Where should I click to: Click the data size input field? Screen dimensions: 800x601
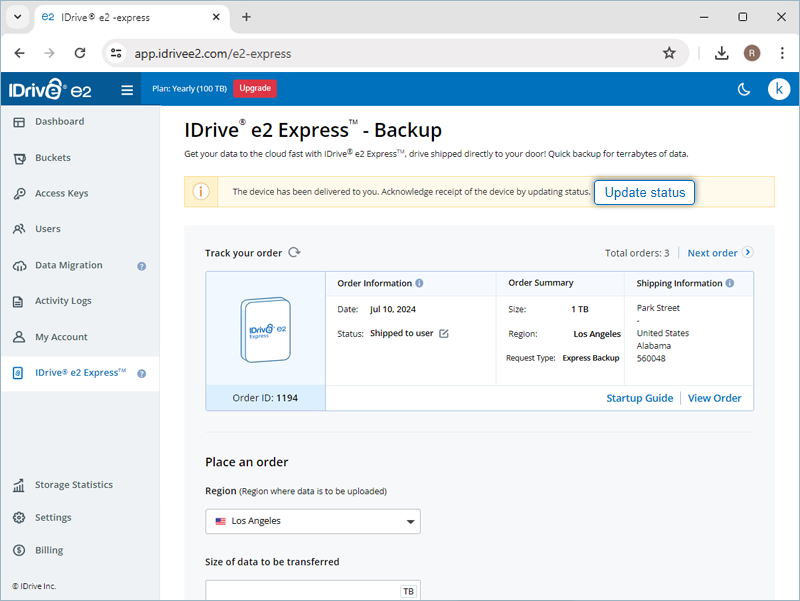click(x=313, y=590)
